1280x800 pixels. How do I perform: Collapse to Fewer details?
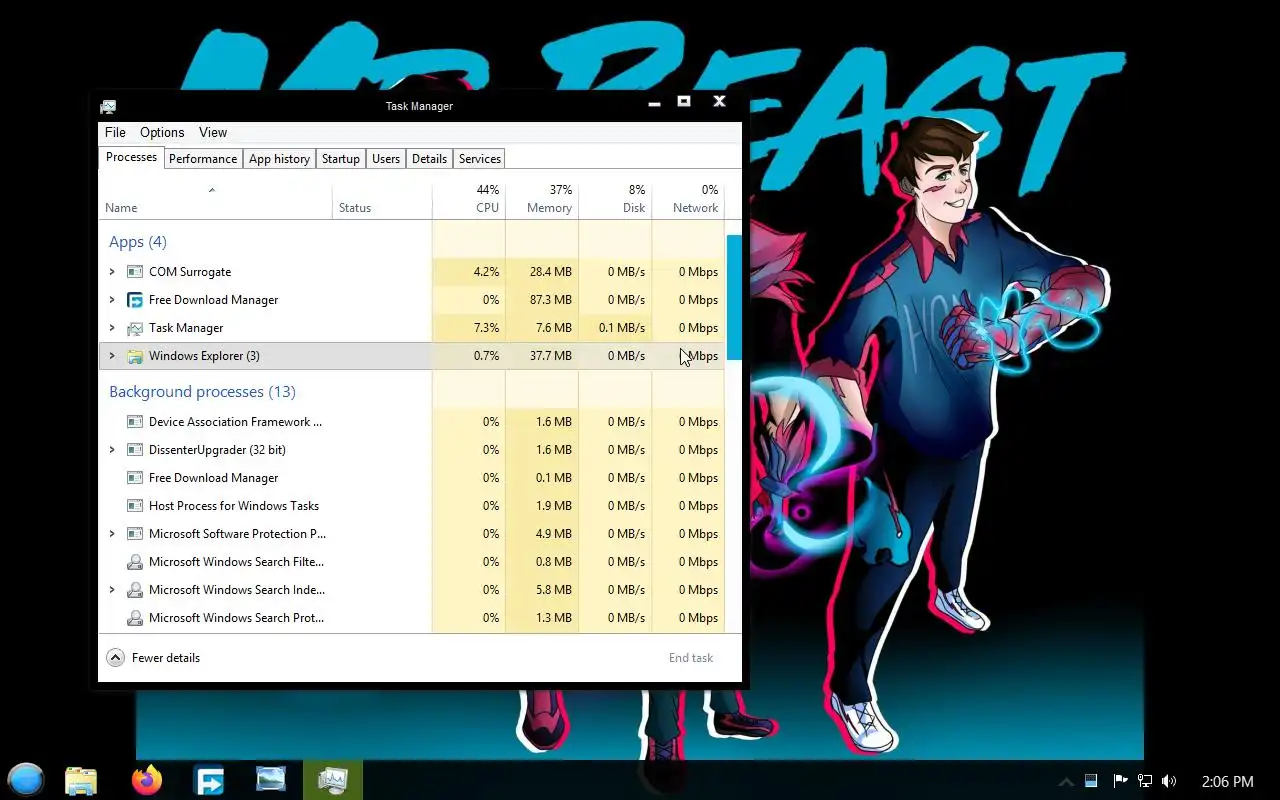coord(153,658)
